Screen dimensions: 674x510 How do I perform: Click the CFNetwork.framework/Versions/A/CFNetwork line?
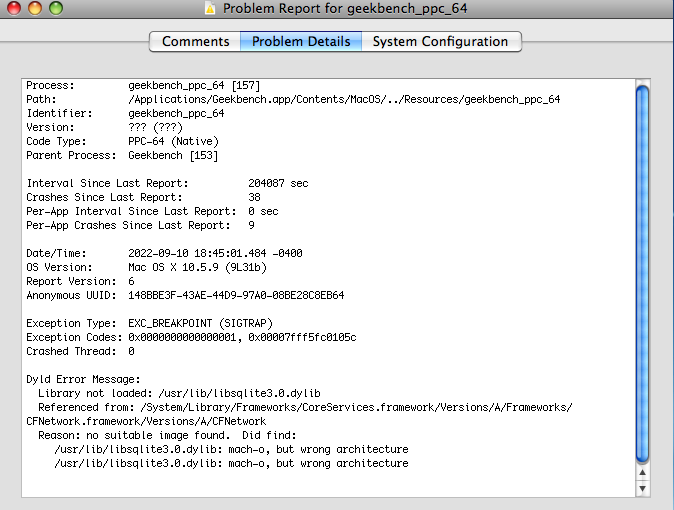coord(146,421)
